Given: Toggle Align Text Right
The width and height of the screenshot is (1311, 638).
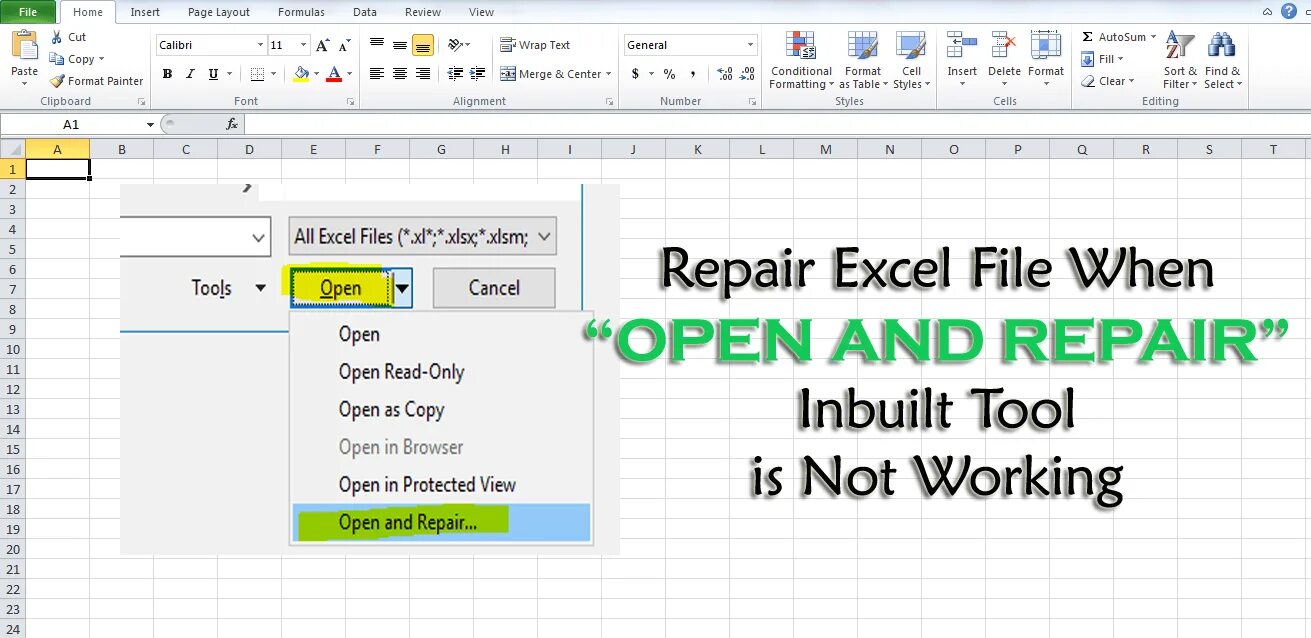Looking at the screenshot, I should 423,74.
